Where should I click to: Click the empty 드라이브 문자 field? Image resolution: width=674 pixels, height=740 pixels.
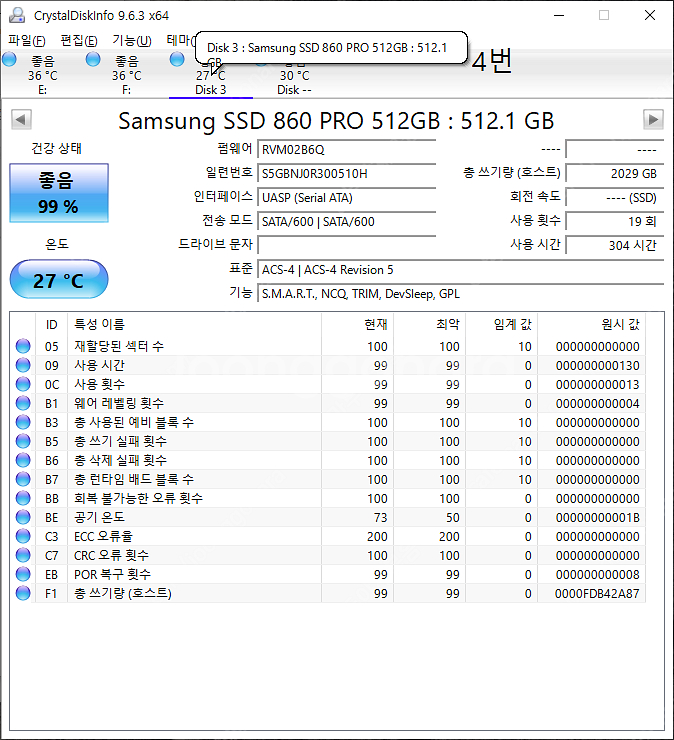point(346,245)
